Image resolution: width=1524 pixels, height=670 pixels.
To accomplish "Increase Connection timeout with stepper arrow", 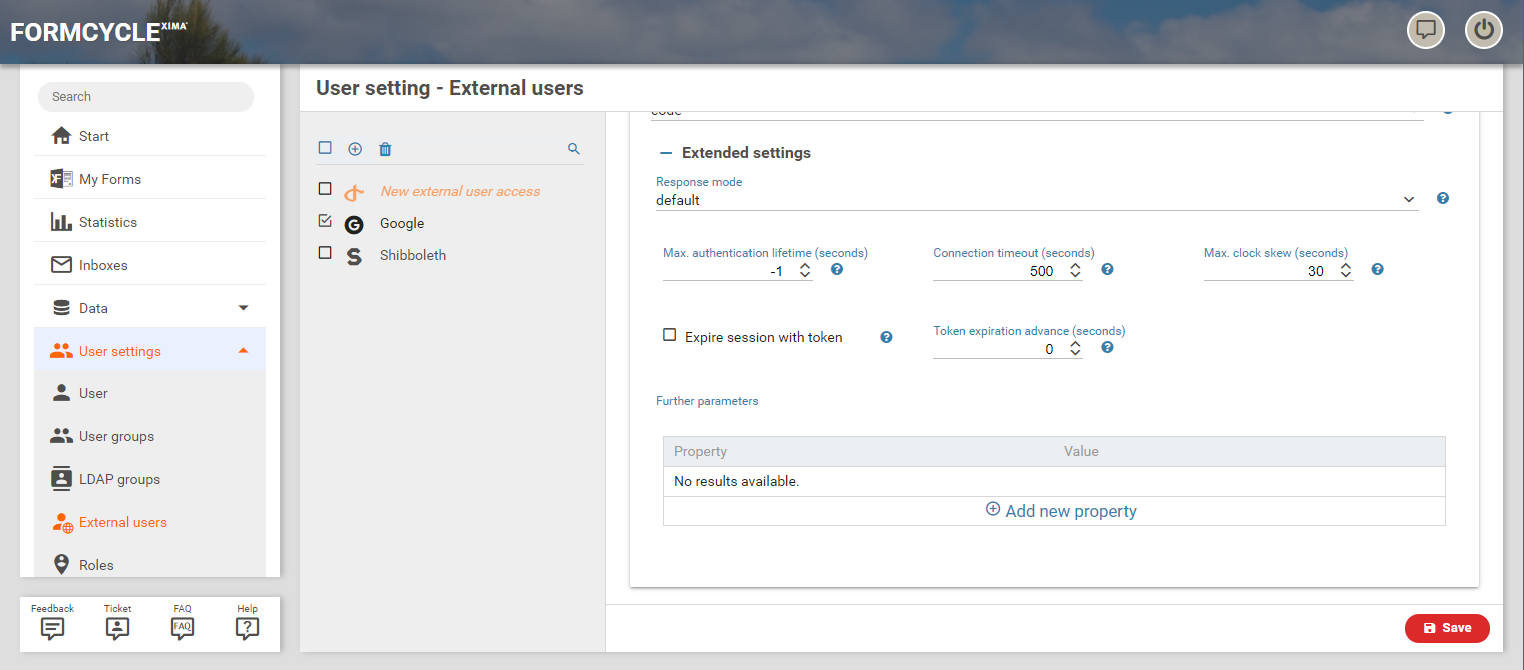I will [x=1075, y=266].
